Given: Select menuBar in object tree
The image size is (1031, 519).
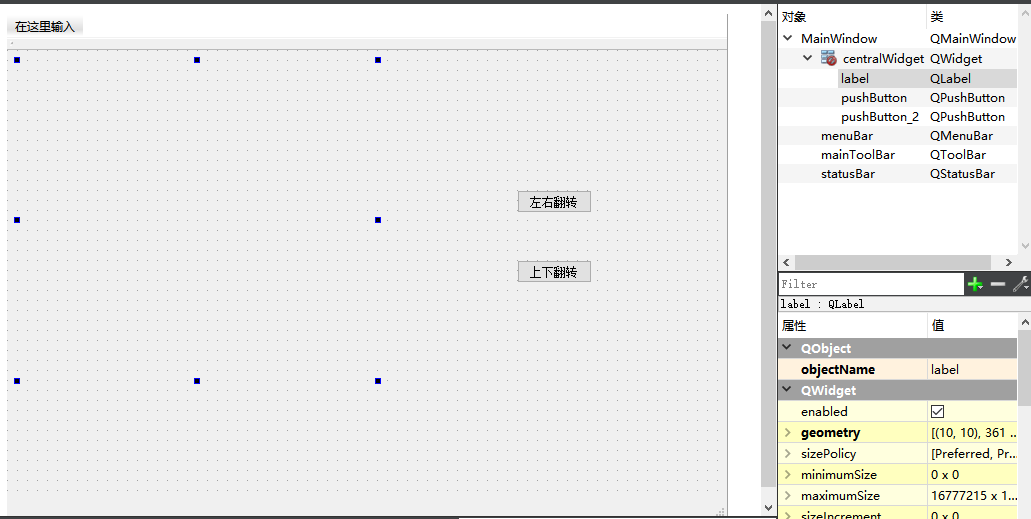Looking at the screenshot, I should tap(847, 136).
